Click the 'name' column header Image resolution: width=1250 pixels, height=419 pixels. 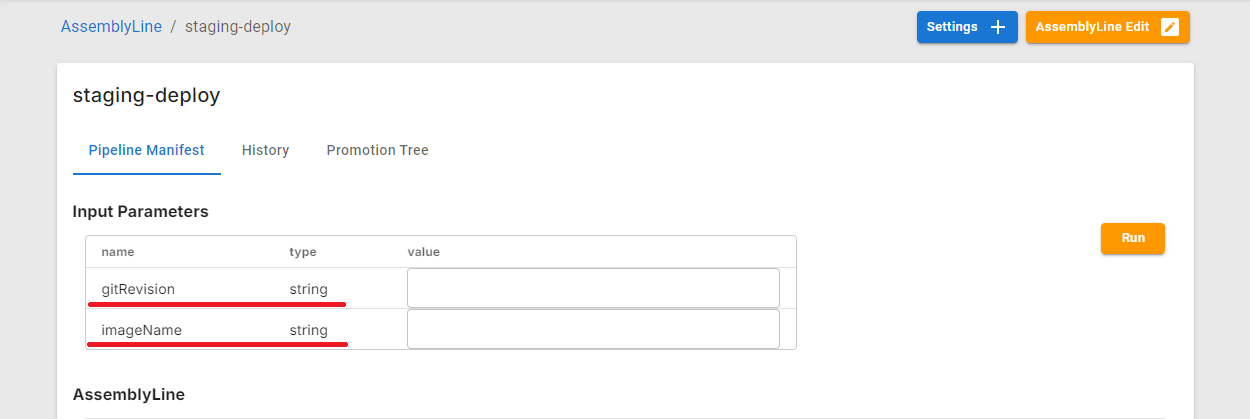[118, 252]
